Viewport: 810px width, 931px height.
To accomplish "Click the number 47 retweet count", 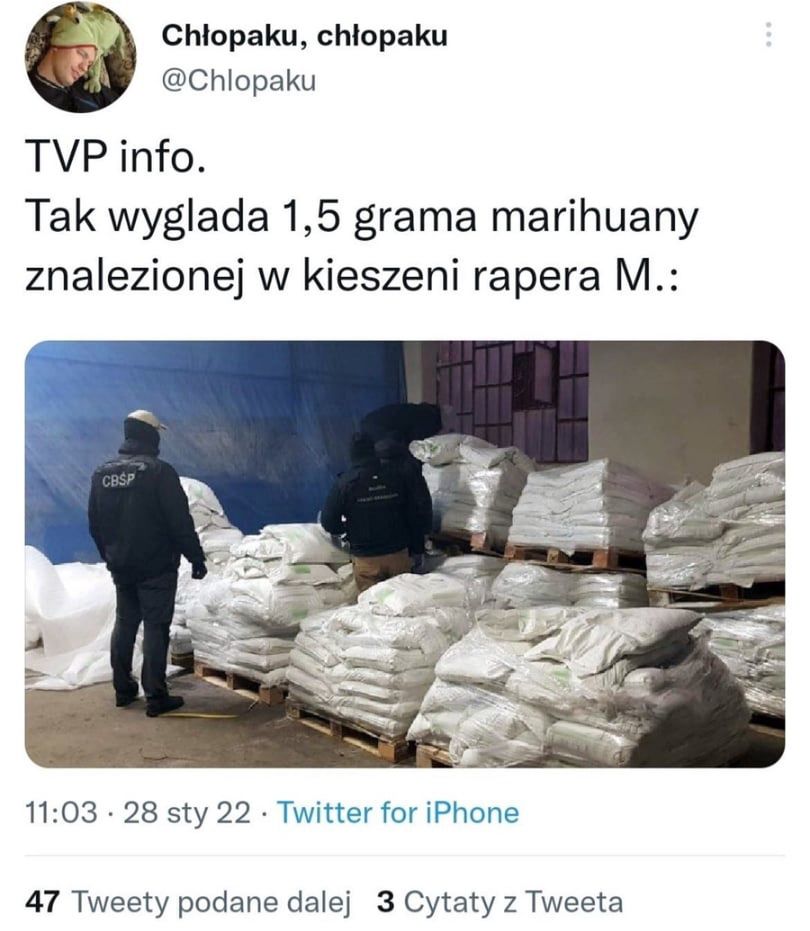I will coord(42,902).
